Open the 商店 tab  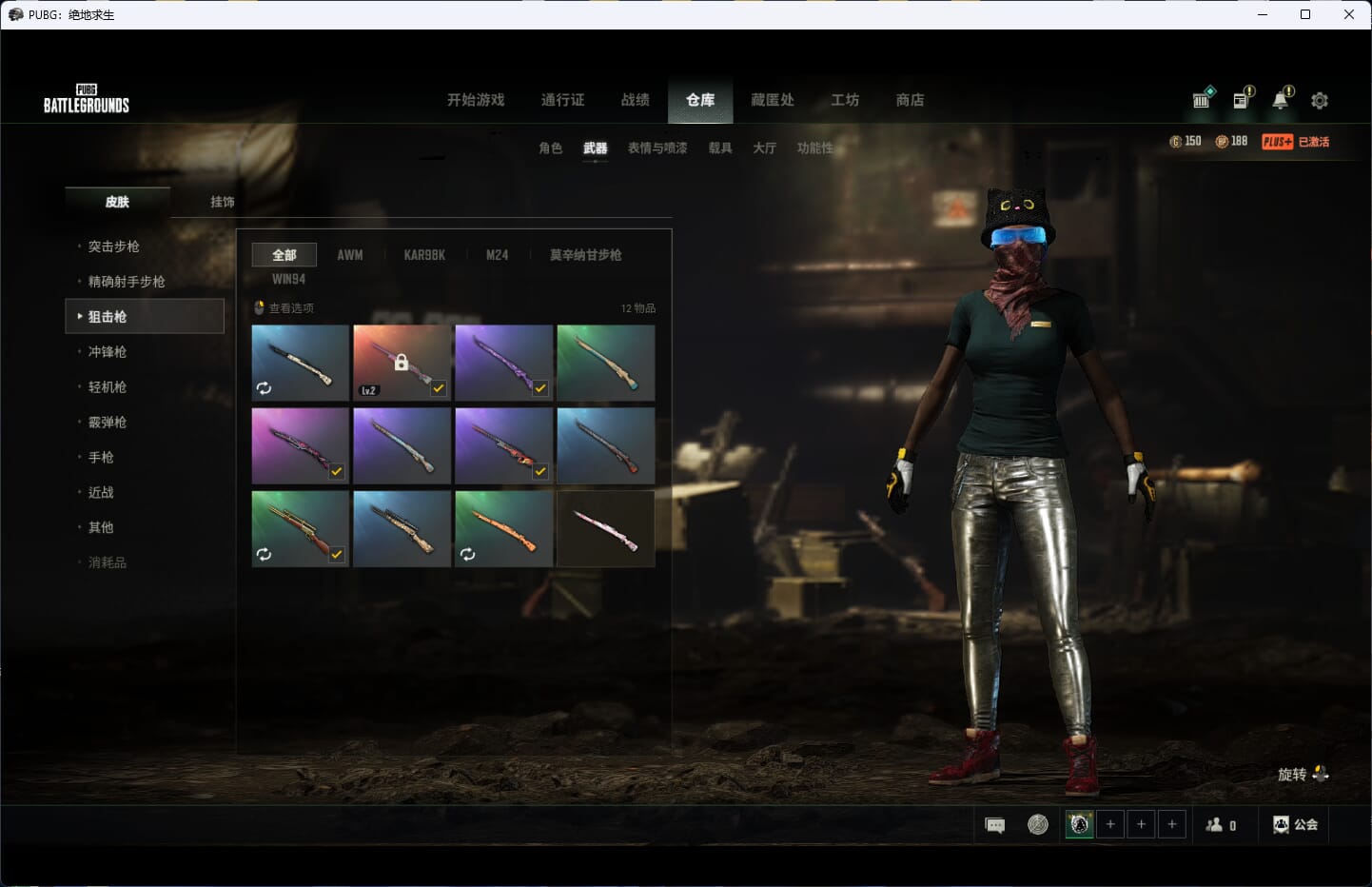(910, 100)
